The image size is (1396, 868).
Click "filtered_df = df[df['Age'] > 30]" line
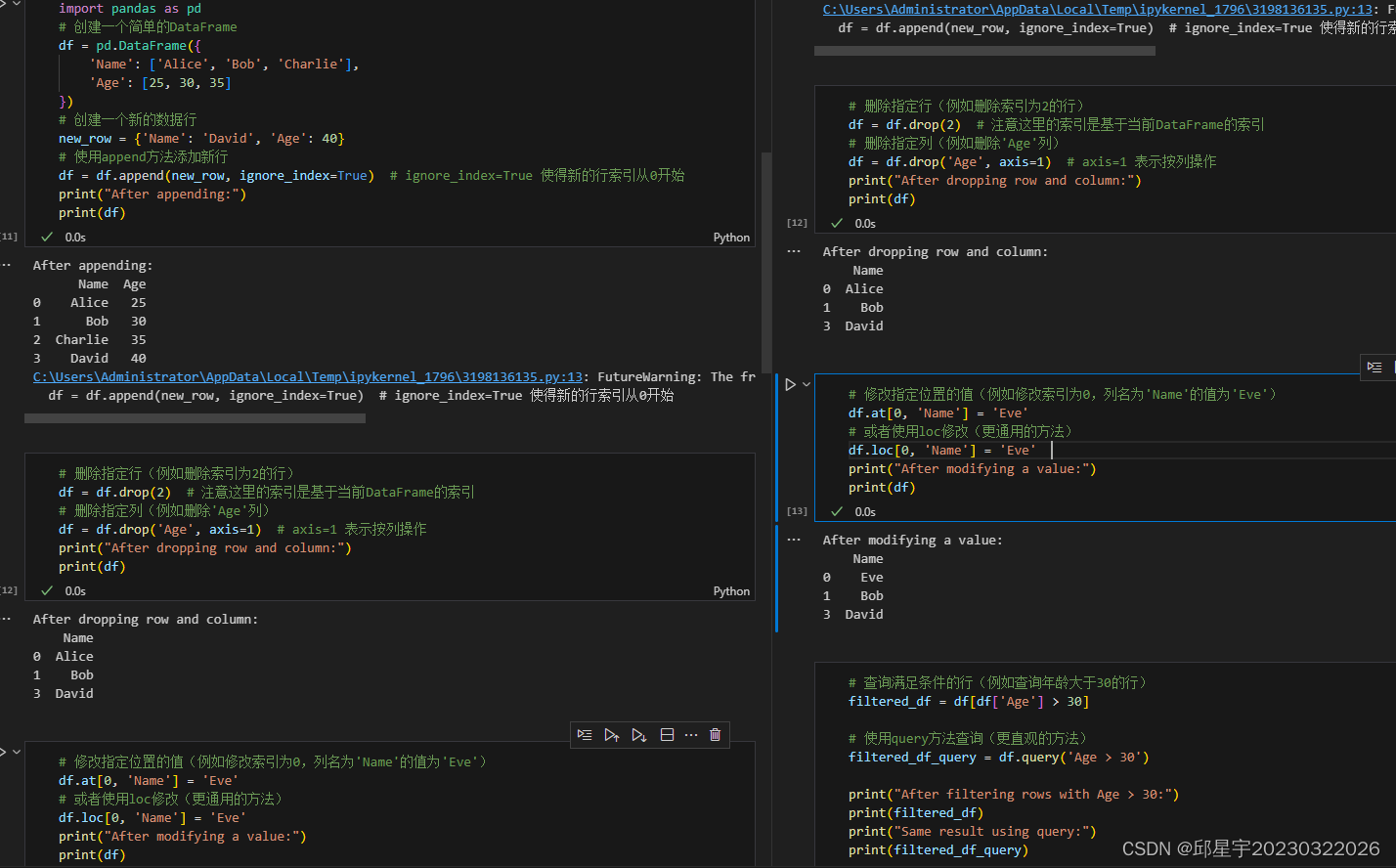(x=969, y=702)
